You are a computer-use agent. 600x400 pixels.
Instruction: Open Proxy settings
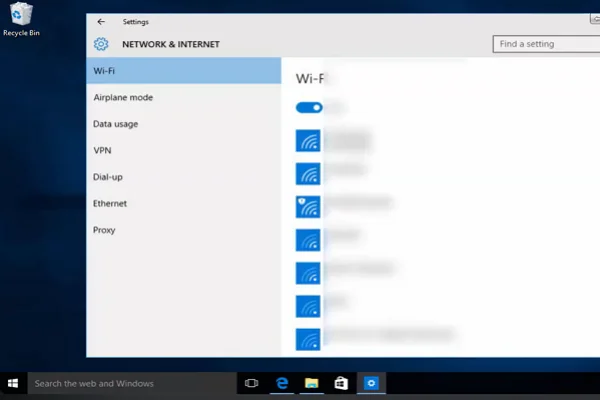tap(184, 230)
